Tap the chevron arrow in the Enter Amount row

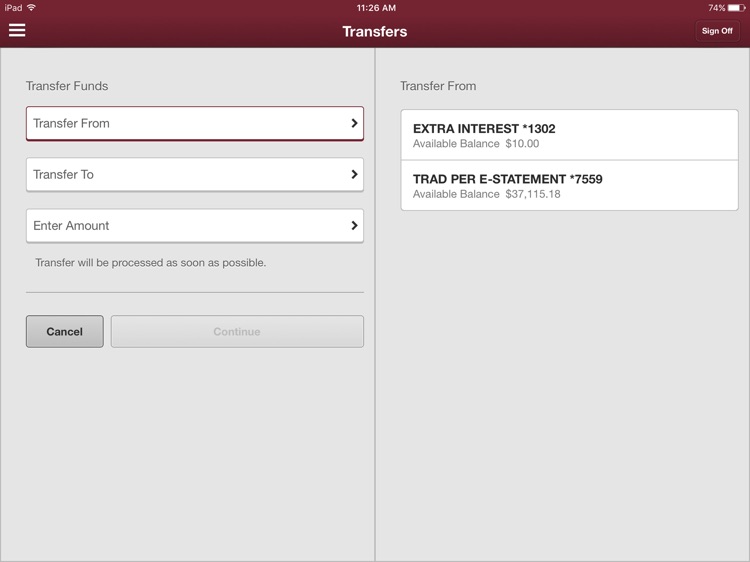tap(354, 225)
